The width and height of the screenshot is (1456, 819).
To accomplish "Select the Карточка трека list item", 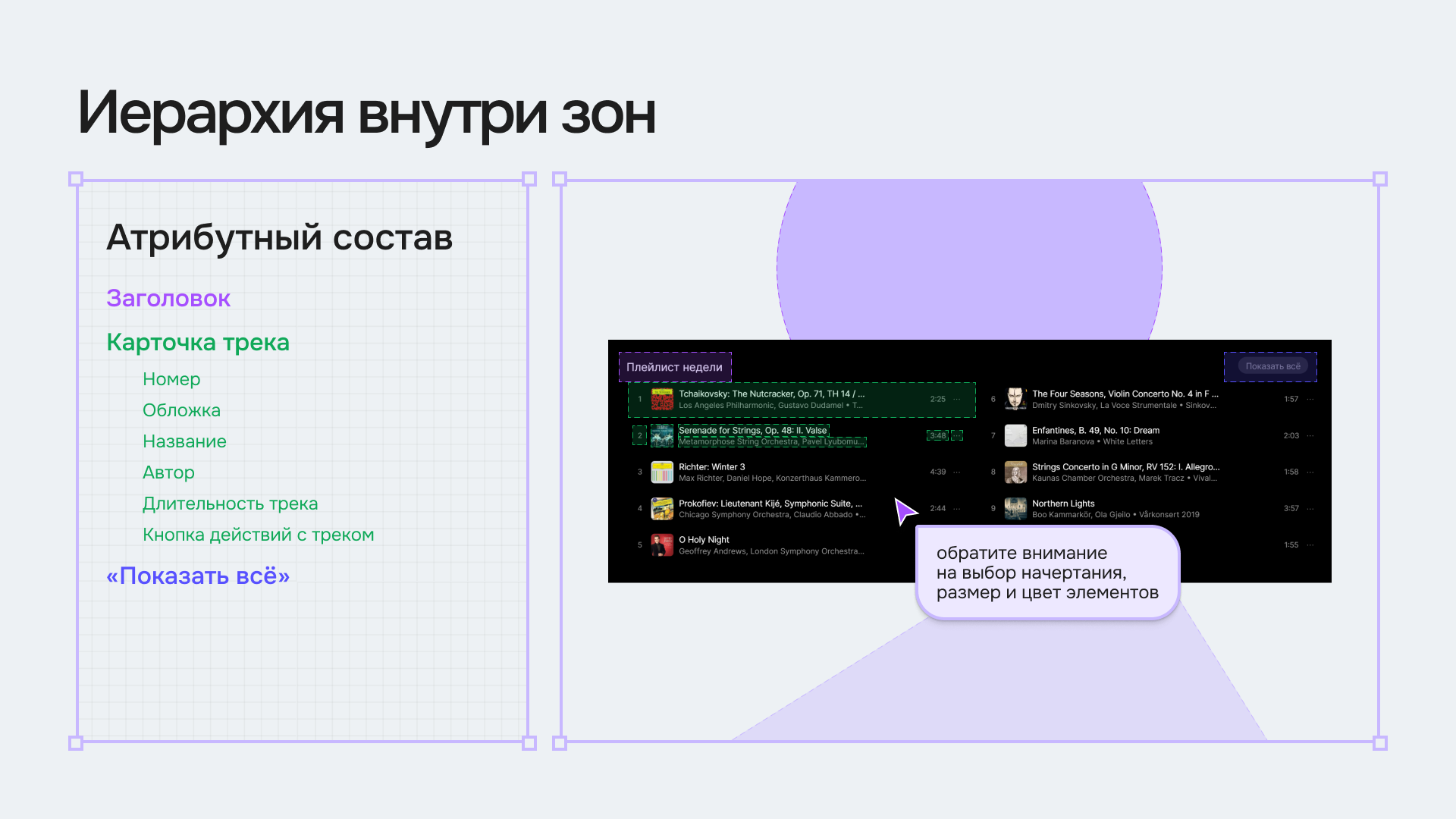I will tap(198, 343).
